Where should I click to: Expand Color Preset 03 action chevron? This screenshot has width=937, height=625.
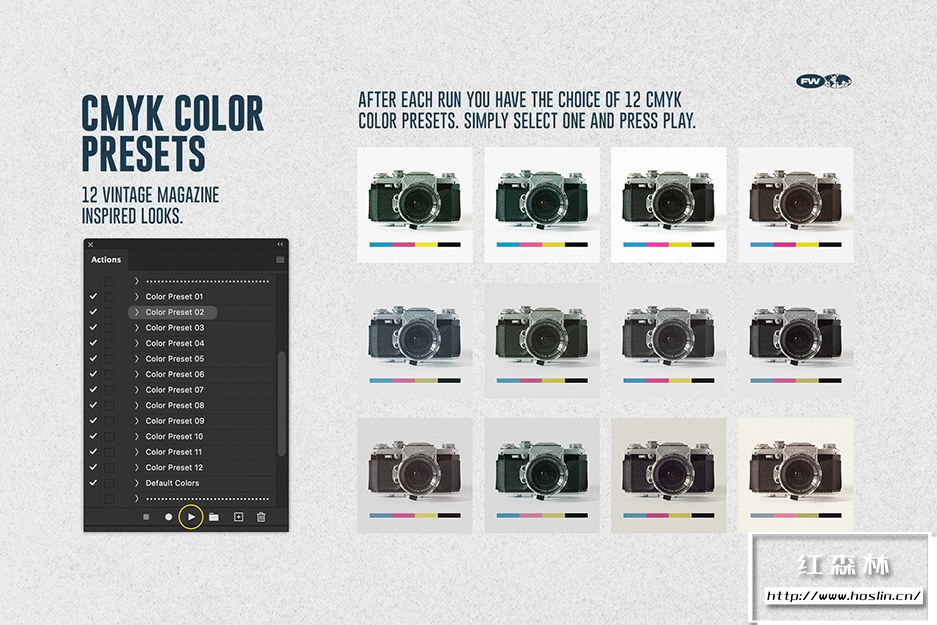point(137,327)
